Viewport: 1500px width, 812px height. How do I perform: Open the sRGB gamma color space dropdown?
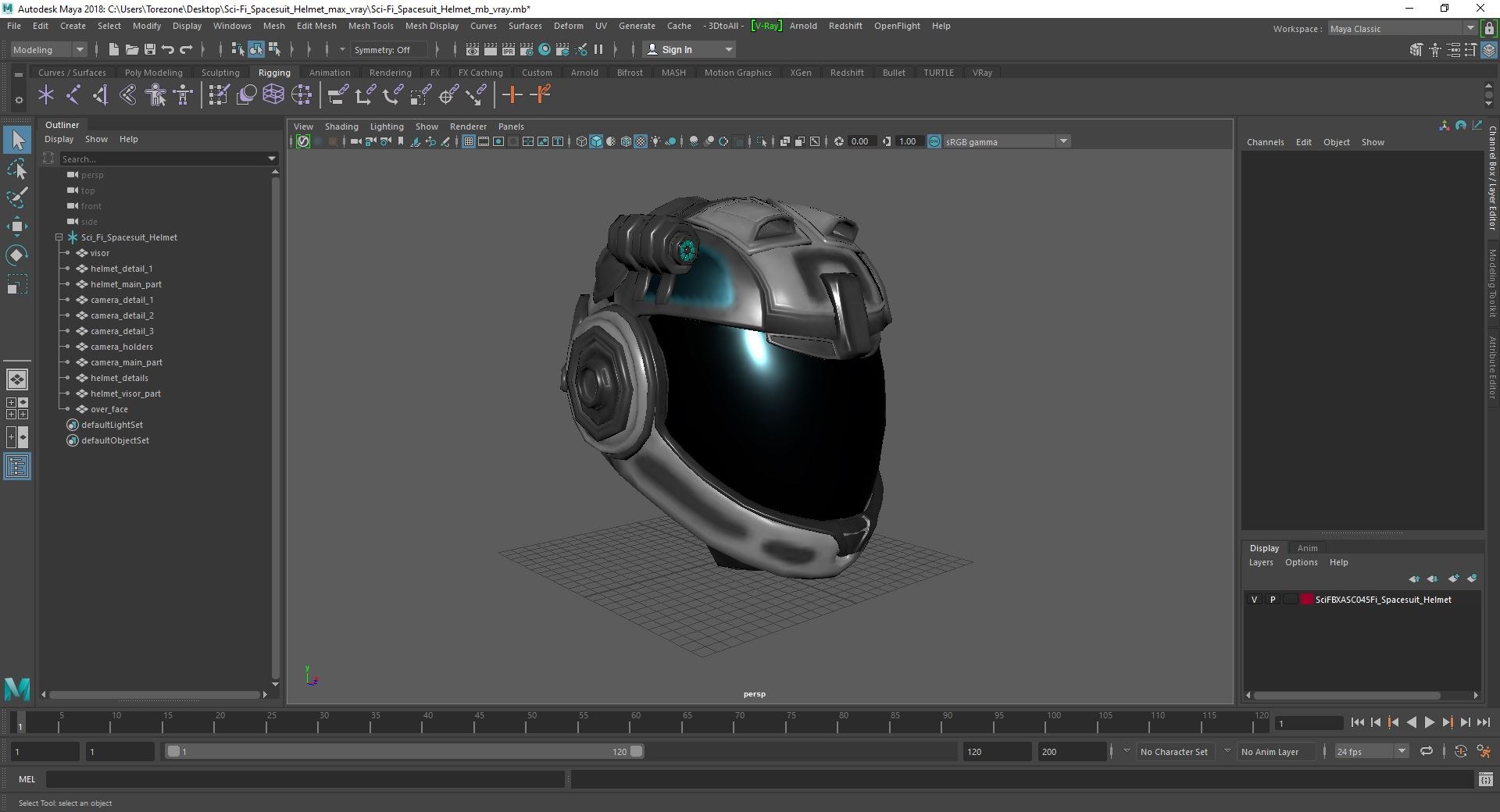(x=1006, y=141)
